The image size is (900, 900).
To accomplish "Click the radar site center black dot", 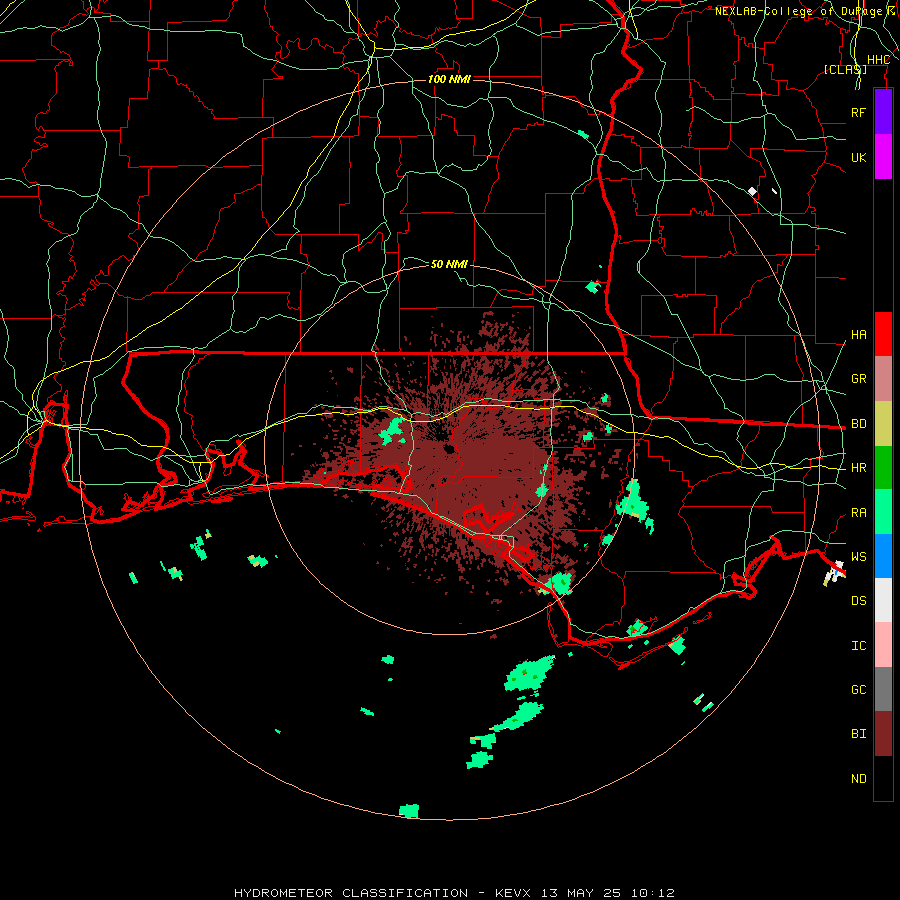I will (448, 449).
